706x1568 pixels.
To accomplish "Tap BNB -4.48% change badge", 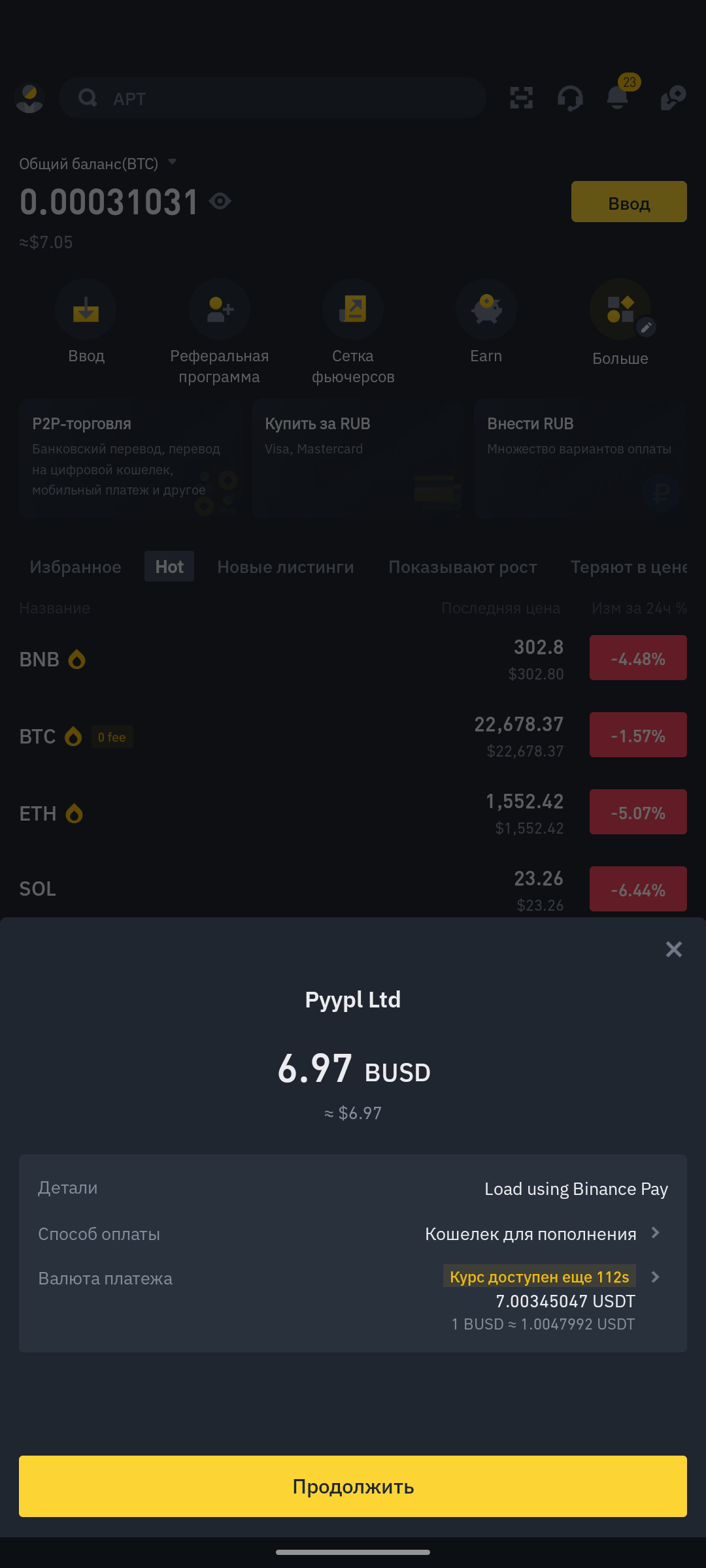I will 637,658.
